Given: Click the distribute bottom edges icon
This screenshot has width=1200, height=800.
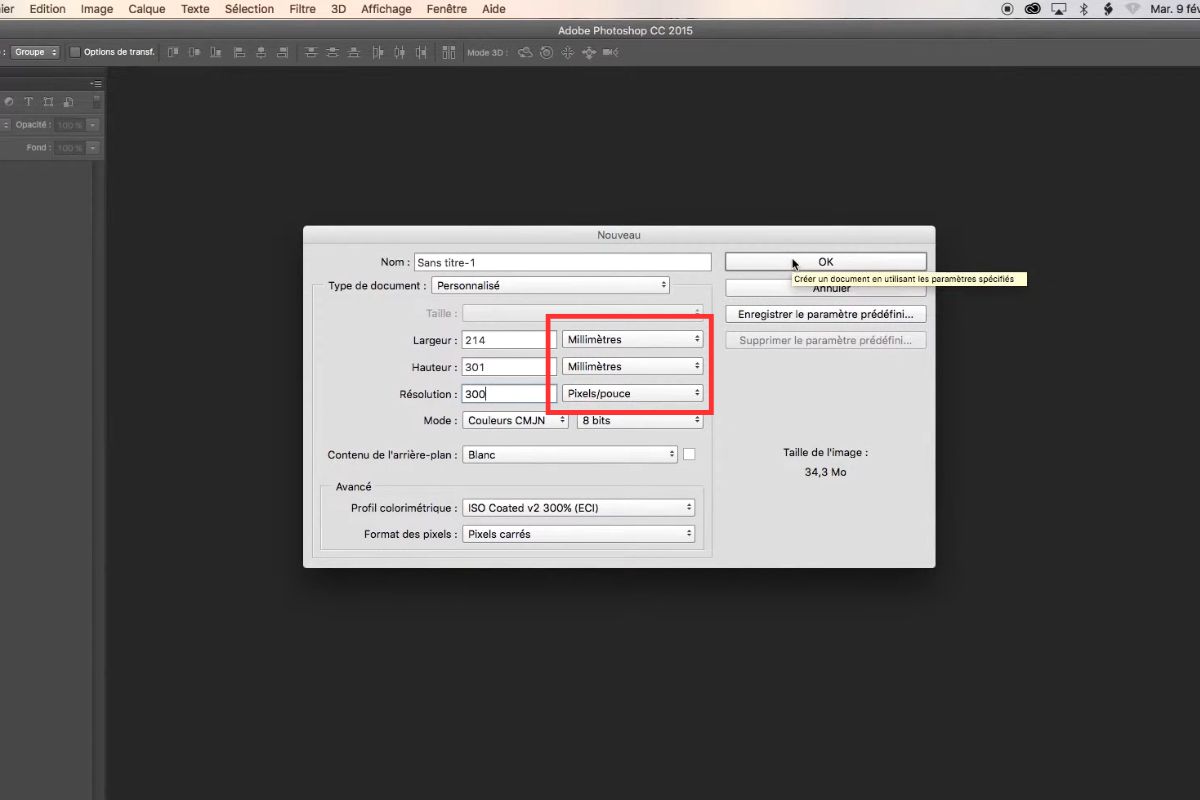Looking at the screenshot, I should coord(353,52).
